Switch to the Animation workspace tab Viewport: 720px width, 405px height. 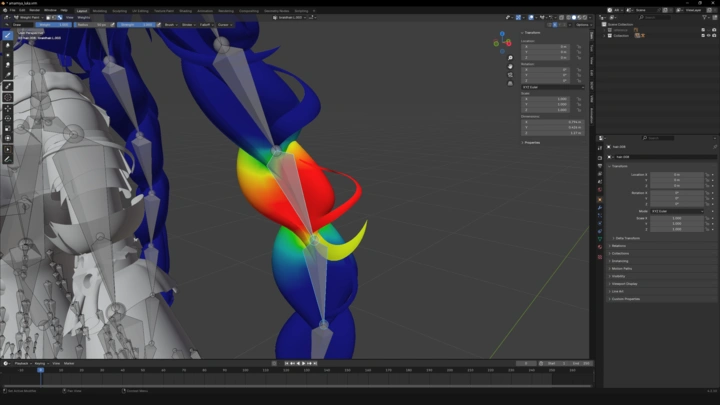205,11
